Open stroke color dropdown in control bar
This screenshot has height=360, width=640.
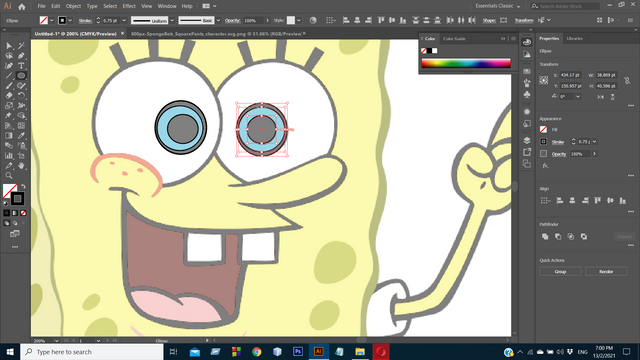coord(70,20)
